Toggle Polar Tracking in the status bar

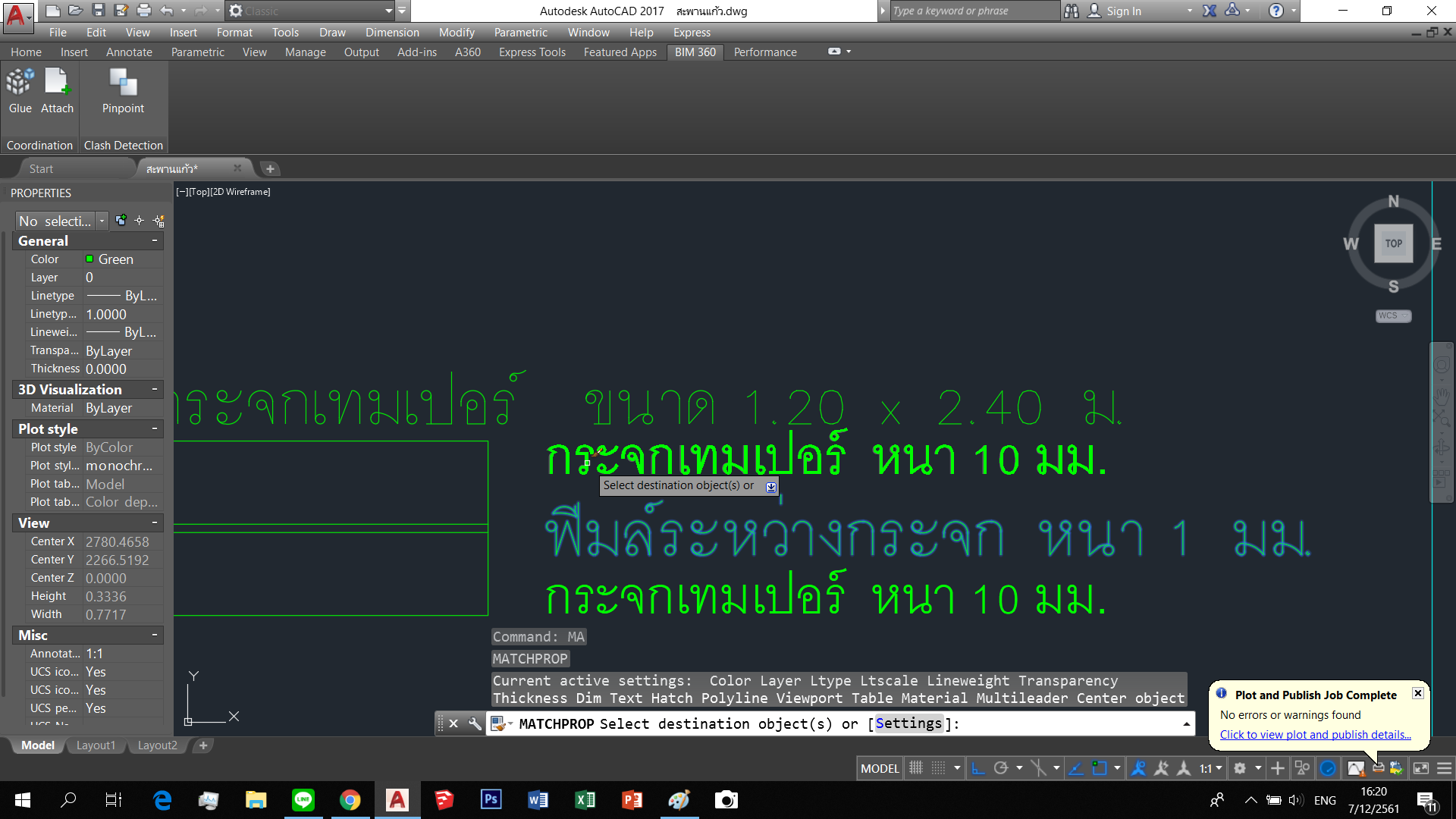[1001, 768]
